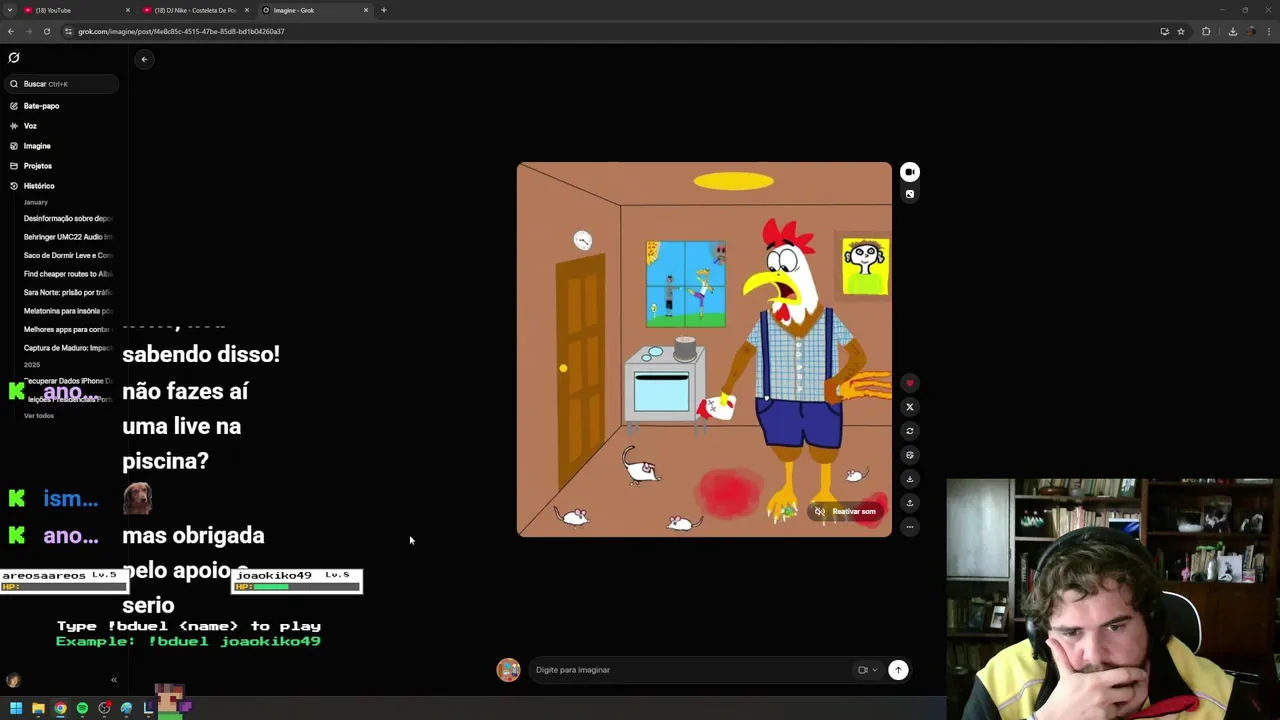Bookmark this page with the star icon
Image resolution: width=1280 pixels, height=720 pixels.
pos(1181,31)
